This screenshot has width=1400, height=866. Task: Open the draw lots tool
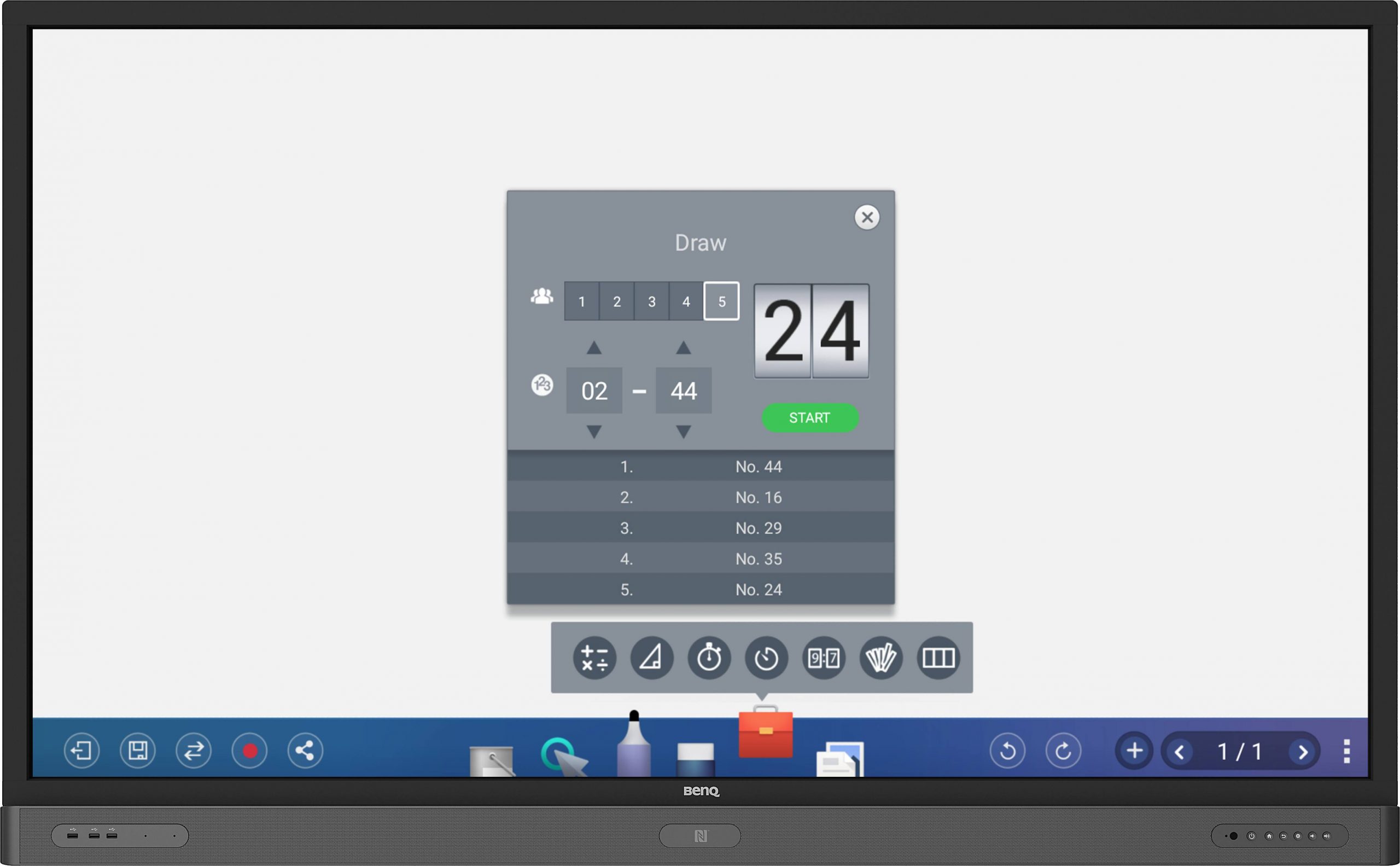point(880,658)
